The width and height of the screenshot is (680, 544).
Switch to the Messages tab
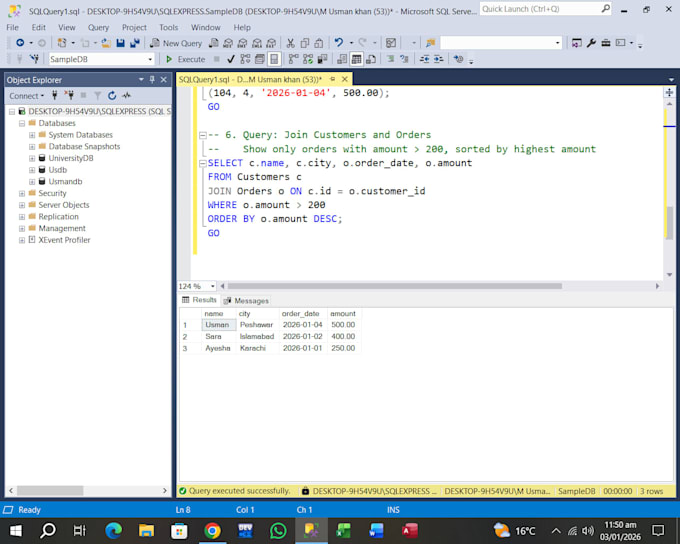coord(246,301)
